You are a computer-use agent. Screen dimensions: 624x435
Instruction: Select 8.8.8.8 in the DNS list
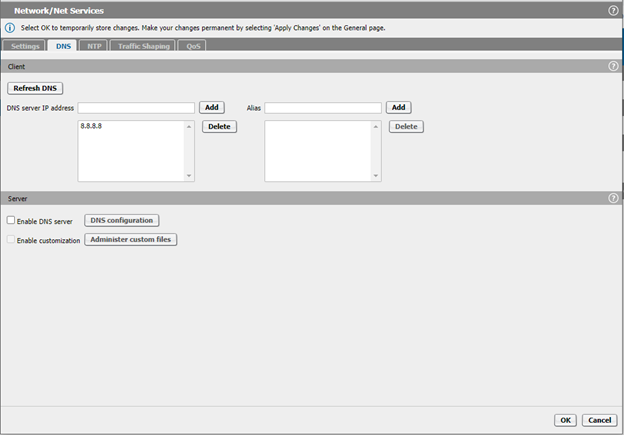click(91, 126)
